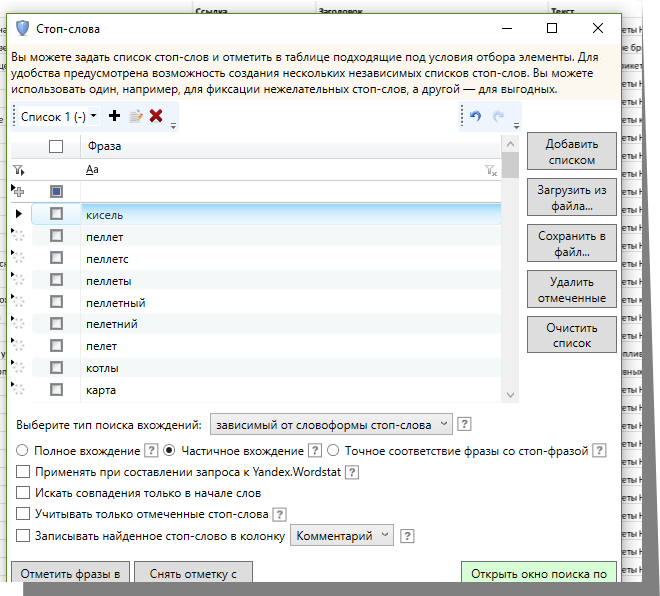Open help for Полное вхождение

[151, 450]
